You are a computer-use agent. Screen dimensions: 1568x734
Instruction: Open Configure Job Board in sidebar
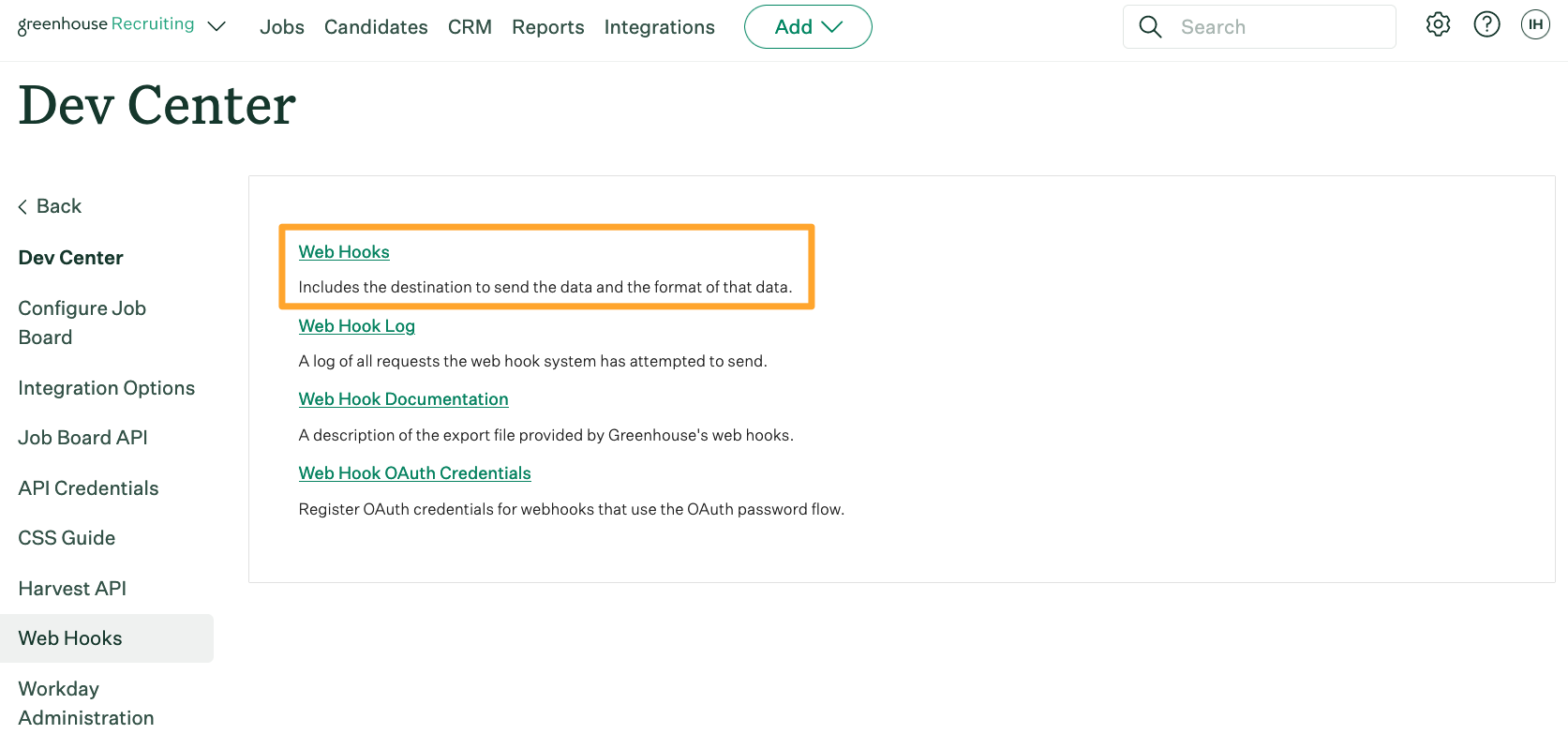82,322
